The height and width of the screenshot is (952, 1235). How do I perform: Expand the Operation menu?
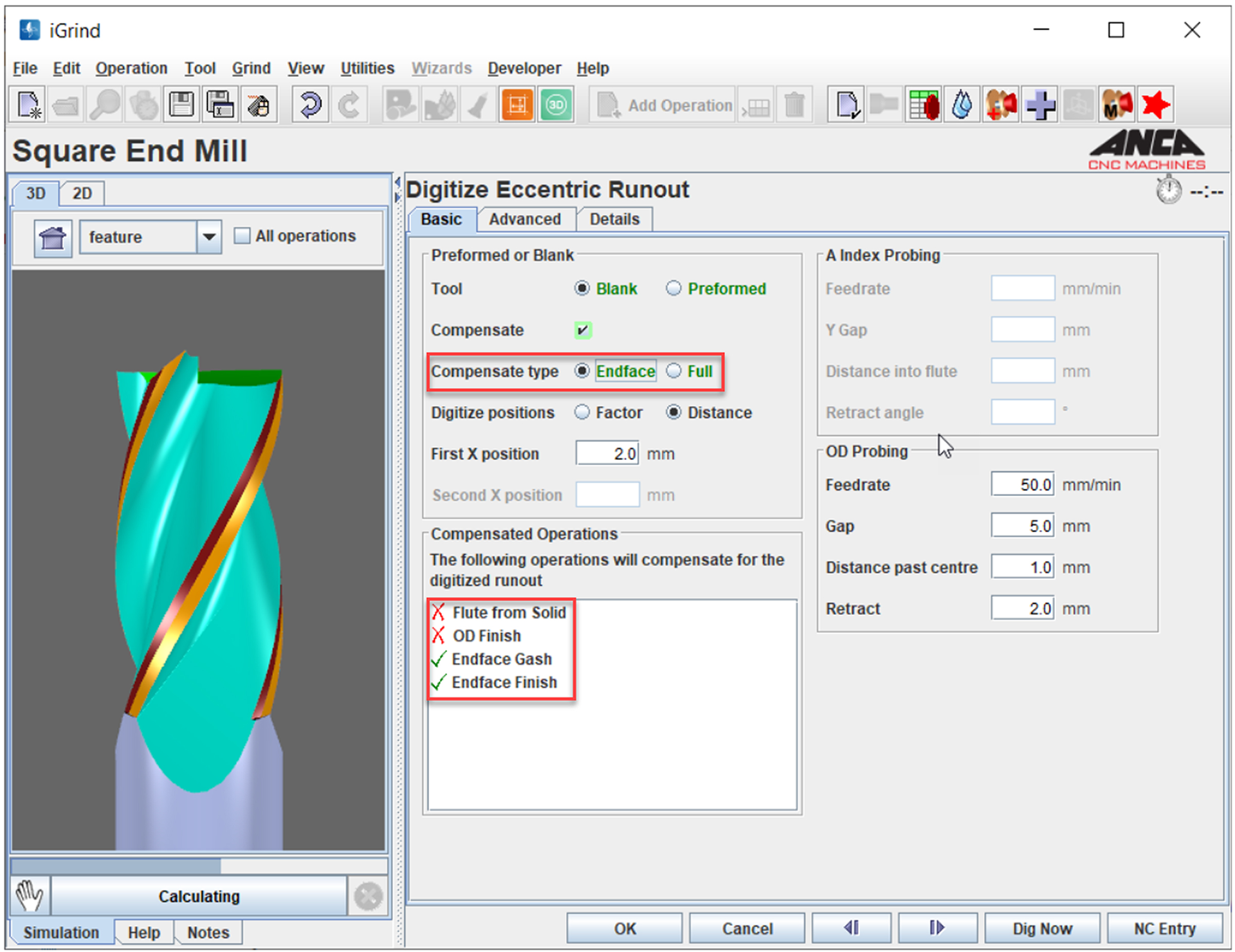click(131, 68)
